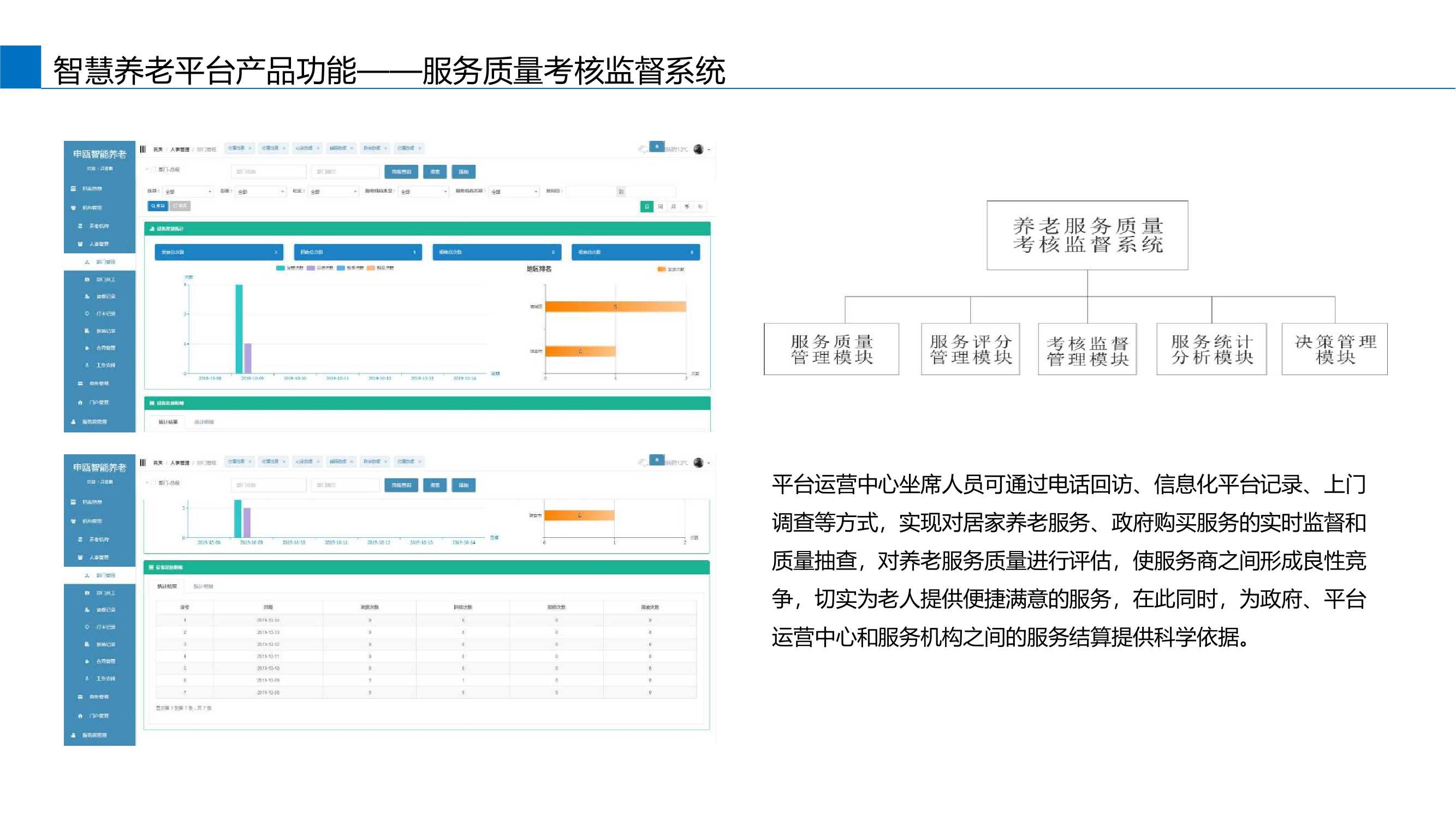Select 统计结果 tab in upper screenshot

[168, 422]
